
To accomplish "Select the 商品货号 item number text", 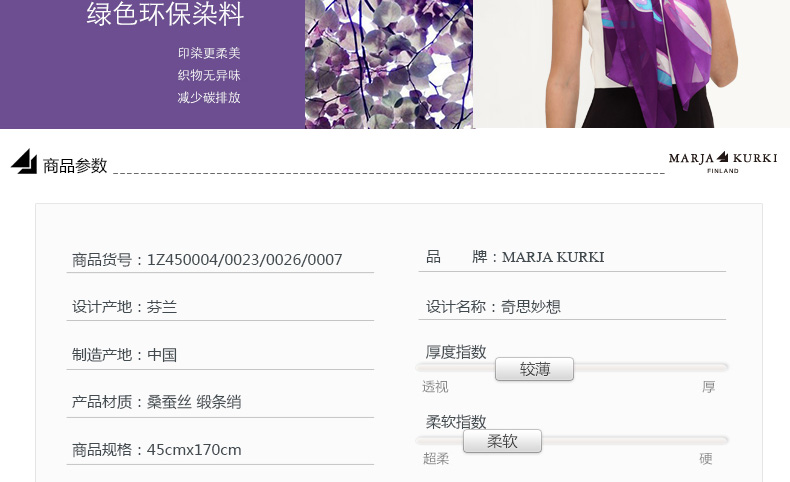I will click(x=207, y=260).
